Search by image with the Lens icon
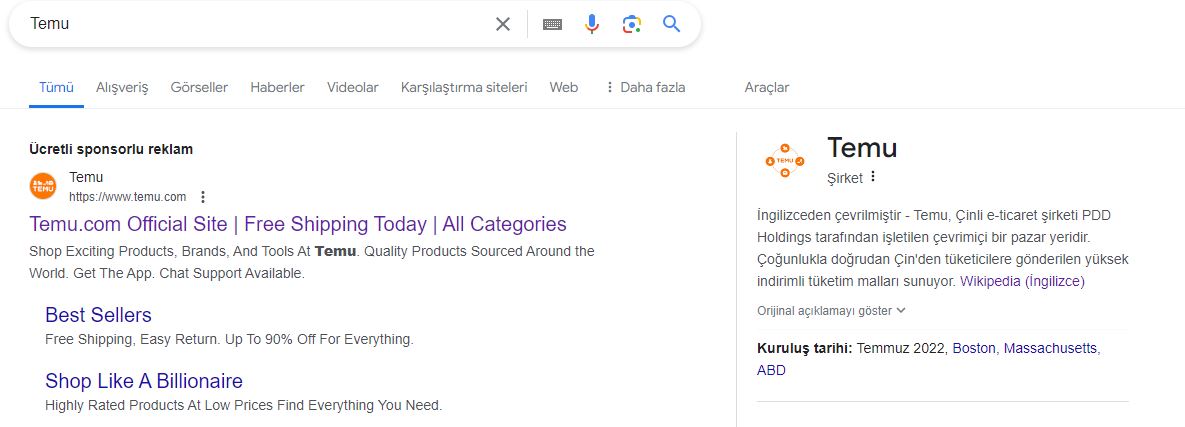 click(632, 24)
